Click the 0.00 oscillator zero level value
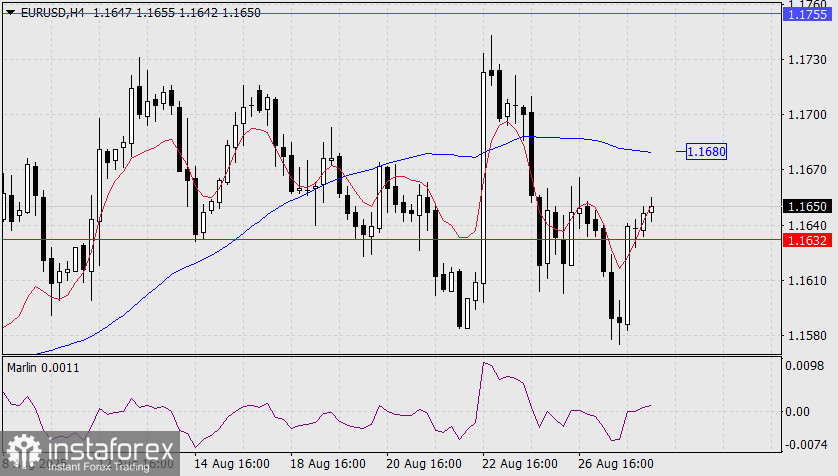838x476 pixels. point(797,411)
